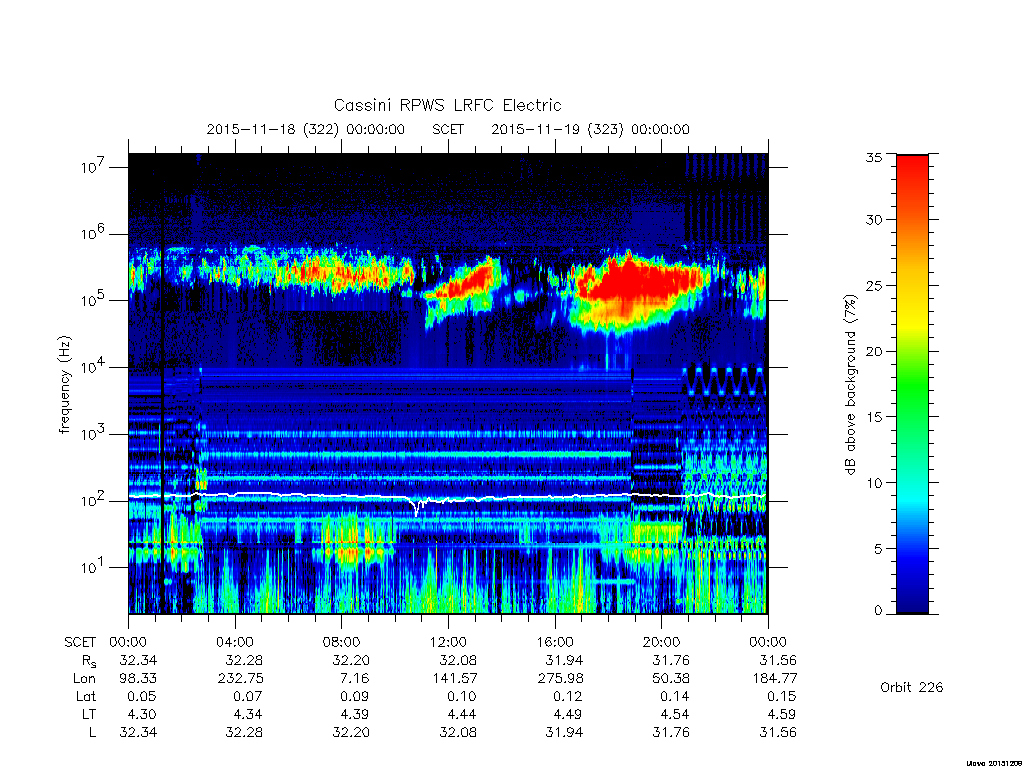
Task: Click the 10^2 frequency tick label
Action: 93,501
